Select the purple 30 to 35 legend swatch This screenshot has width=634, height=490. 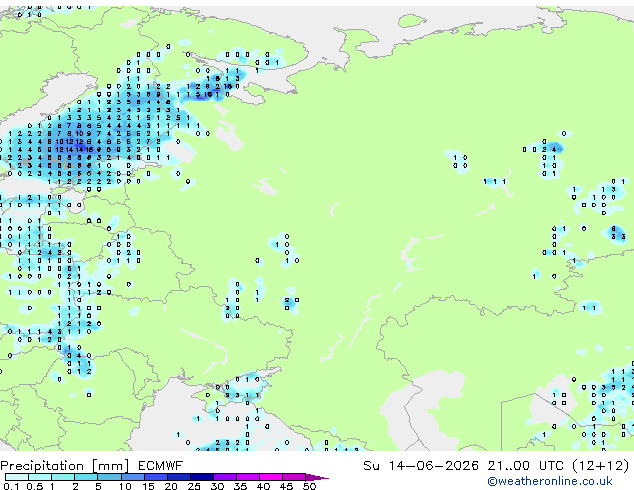224,477
